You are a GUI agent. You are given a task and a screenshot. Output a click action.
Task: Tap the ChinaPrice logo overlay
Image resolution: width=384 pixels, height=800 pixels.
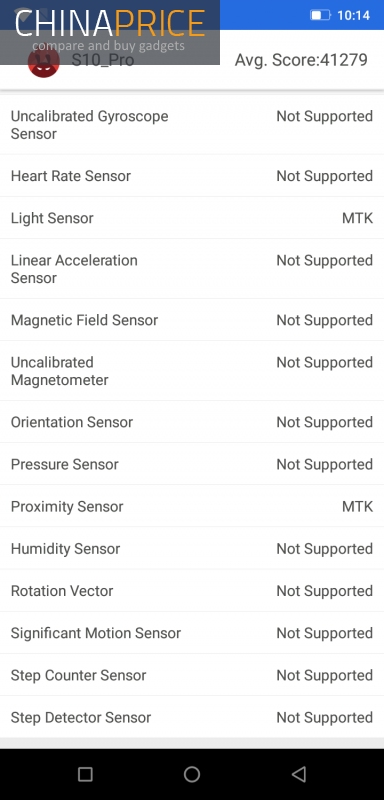(x=110, y=32)
